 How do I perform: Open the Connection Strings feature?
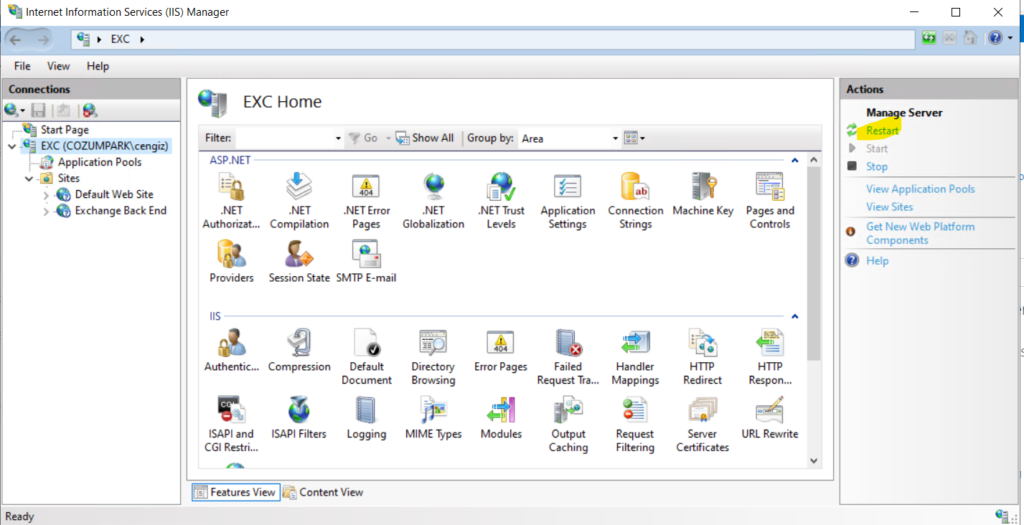pyautogui.click(x=635, y=201)
